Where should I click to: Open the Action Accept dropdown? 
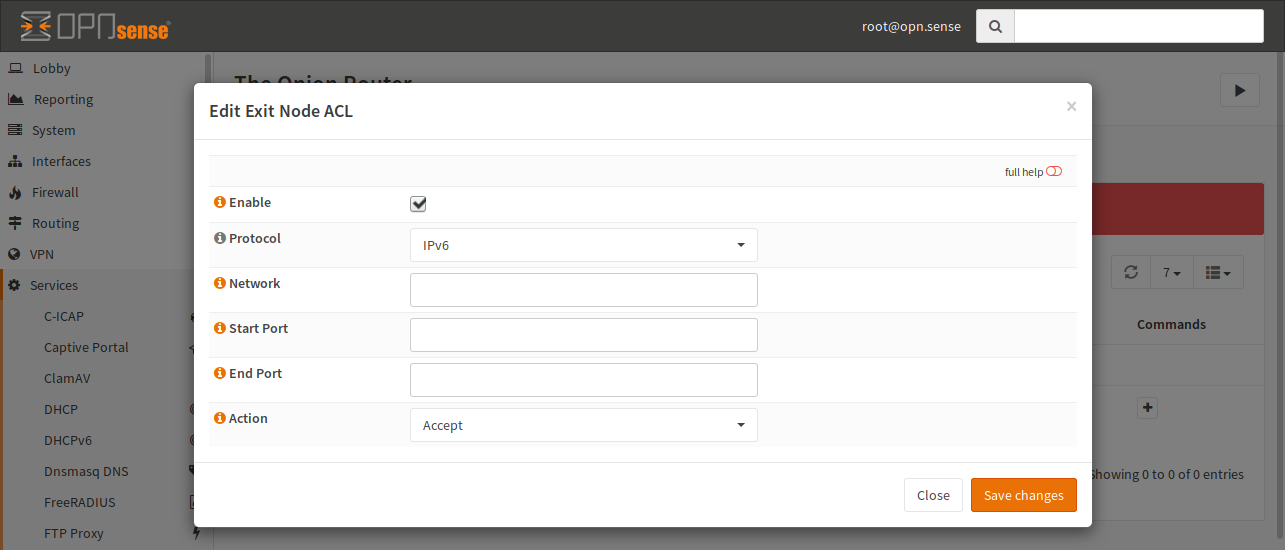(583, 425)
